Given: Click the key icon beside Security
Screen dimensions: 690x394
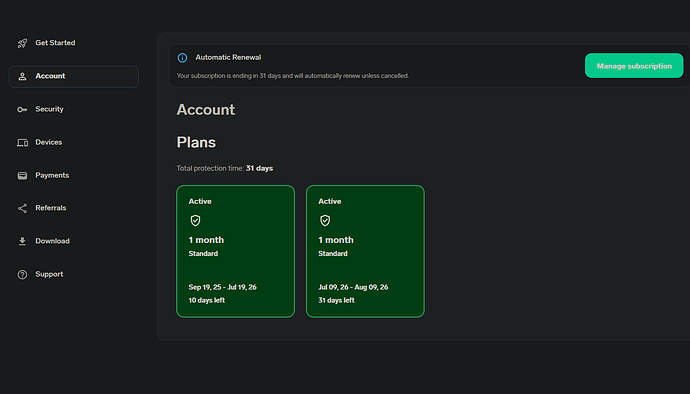Looking at the screenshot, I should [x=22, y=110].
